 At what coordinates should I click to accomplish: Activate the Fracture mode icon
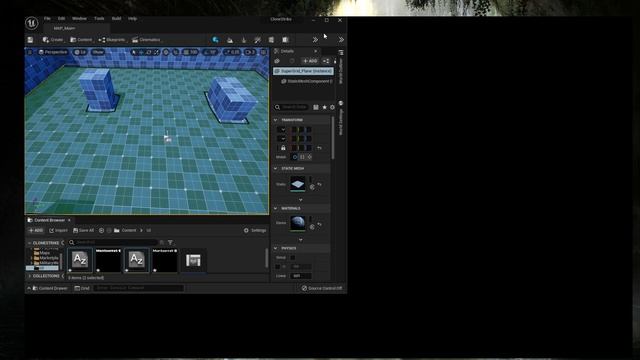pos(285,40)
